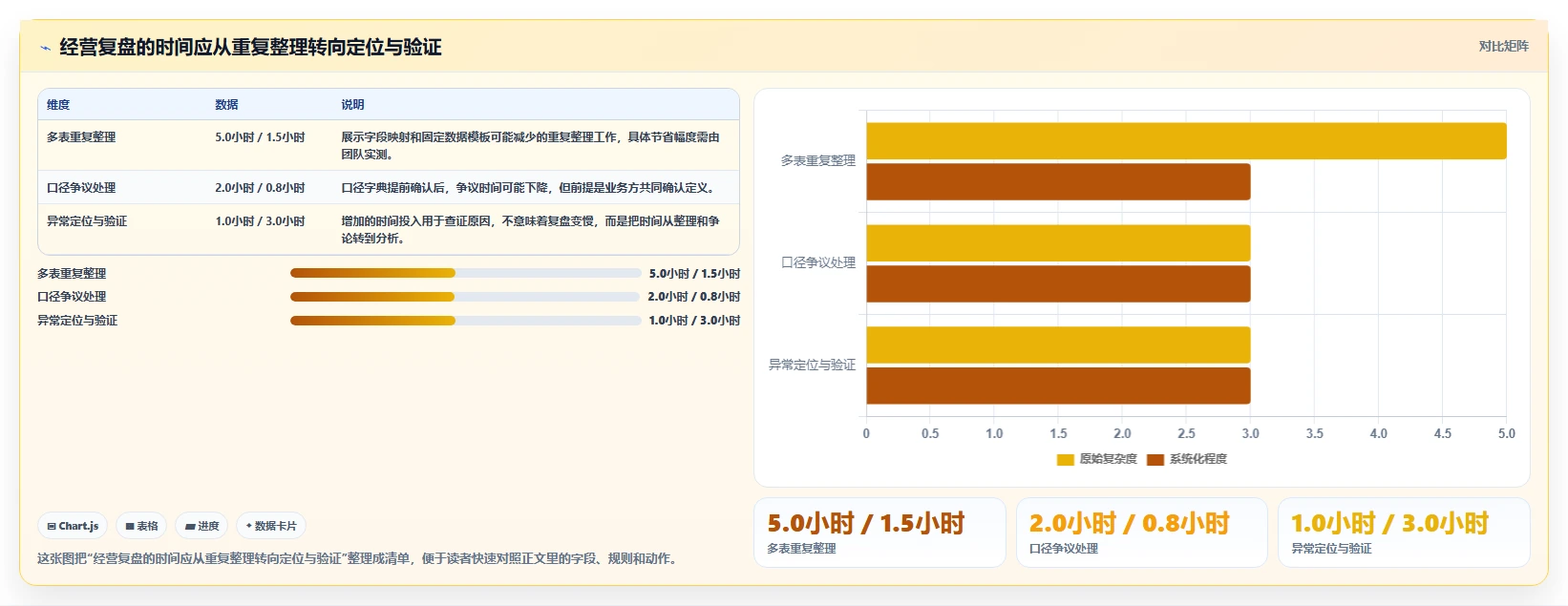
Task: Toggle the 原始复杂度 legend swatch
Action: (x=1066, y=459)
